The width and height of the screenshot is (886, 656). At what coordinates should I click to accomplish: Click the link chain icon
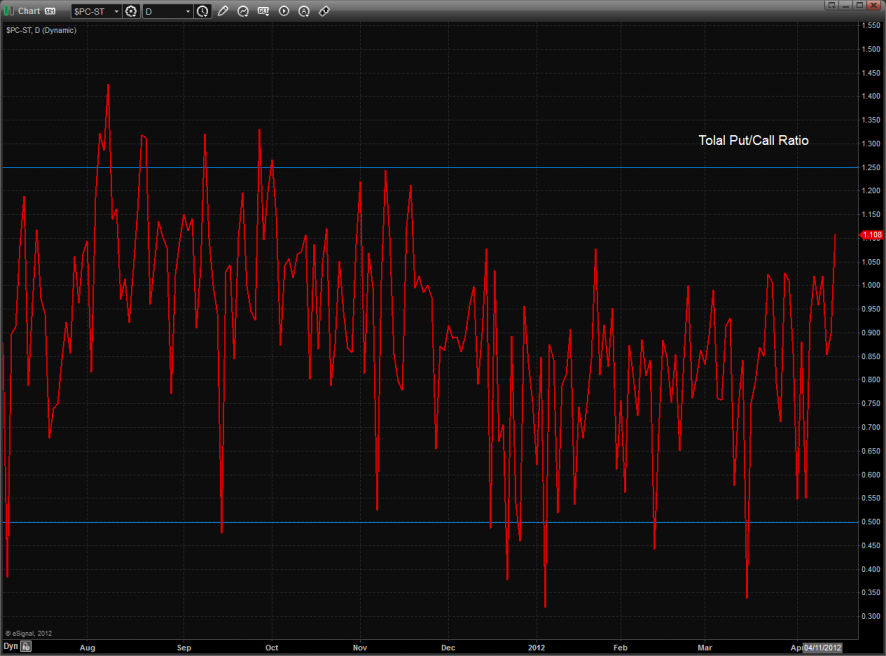324,11
